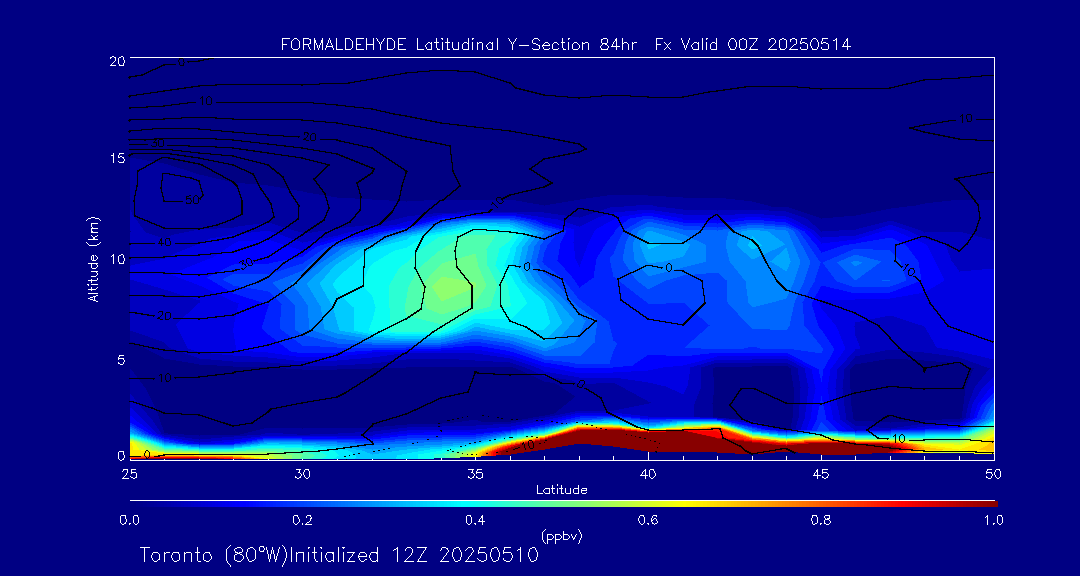Click the colorbar tick label 0.2

click(302, 520)
